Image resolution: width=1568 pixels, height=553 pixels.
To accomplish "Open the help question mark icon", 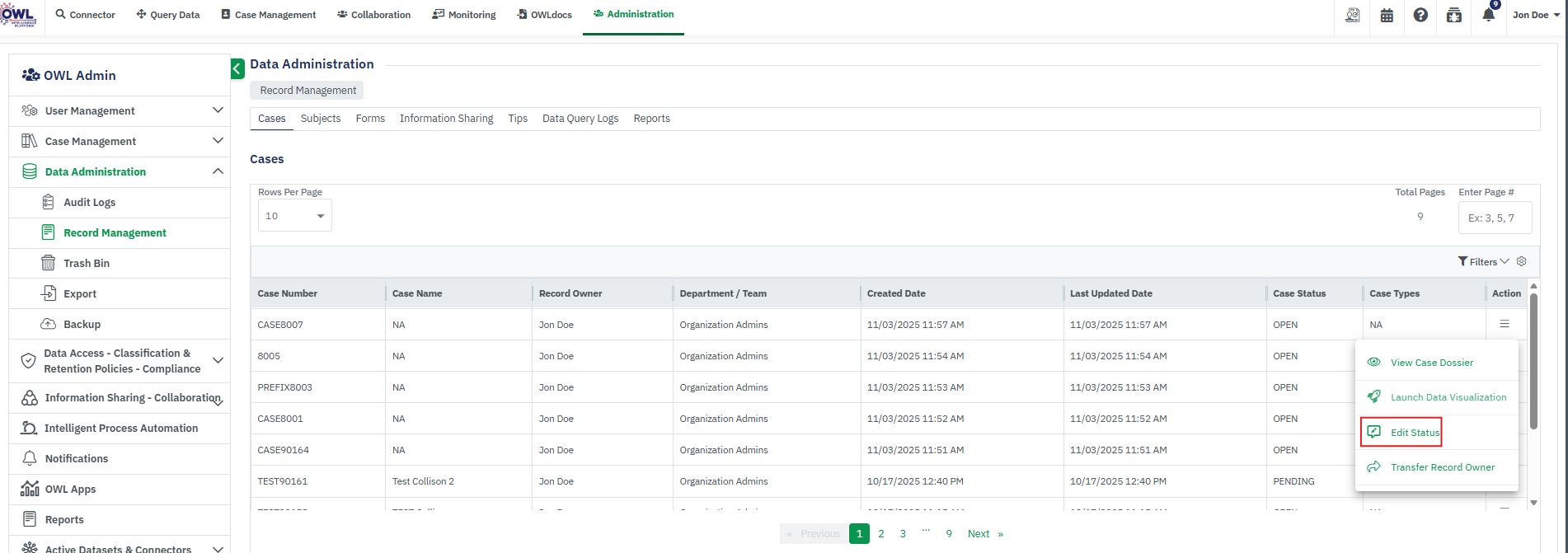I will tap(1420, 15).
